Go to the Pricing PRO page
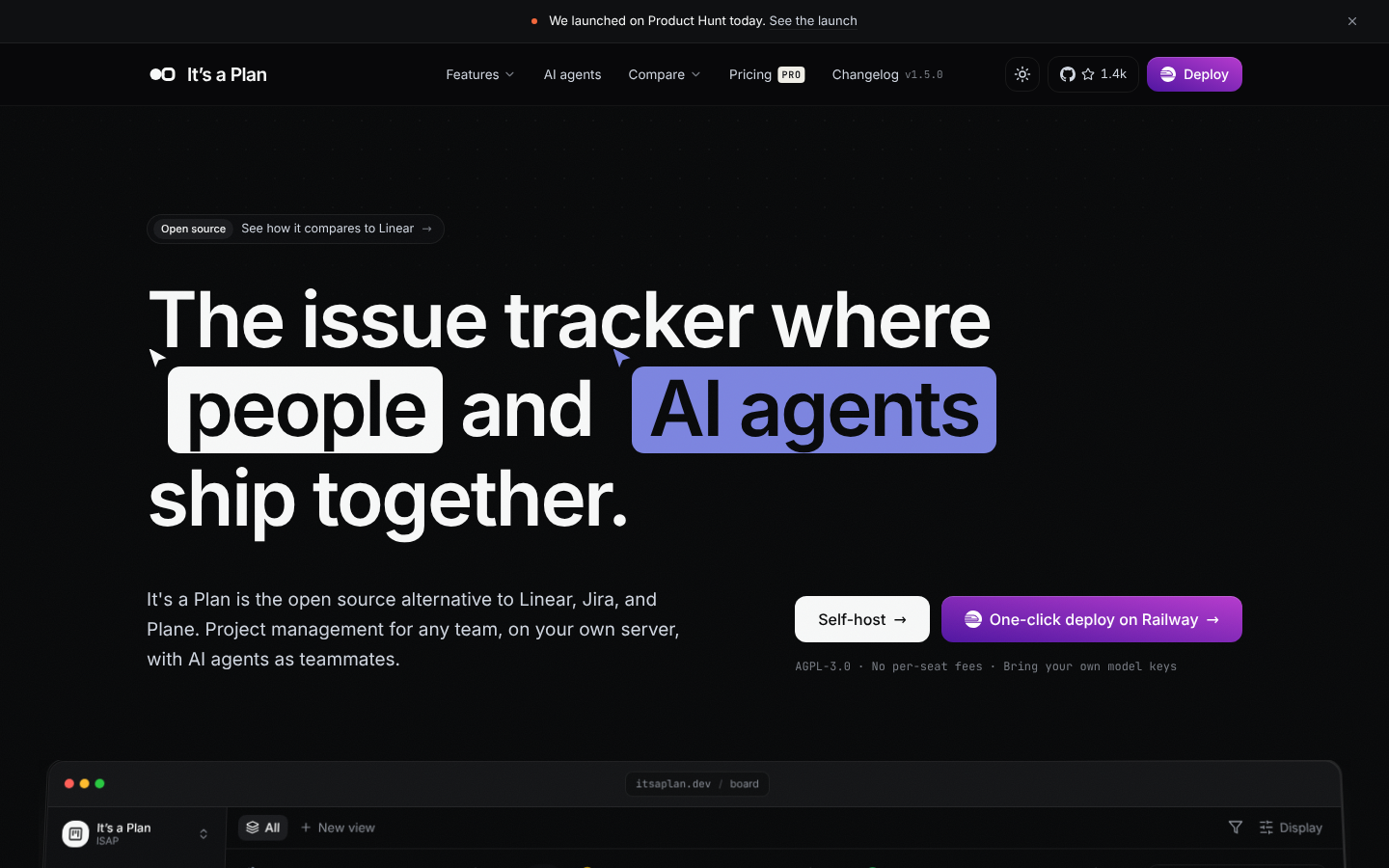The height and width of the screenshot is (868, 1389). pyautogui.click(x=767, y=74)
